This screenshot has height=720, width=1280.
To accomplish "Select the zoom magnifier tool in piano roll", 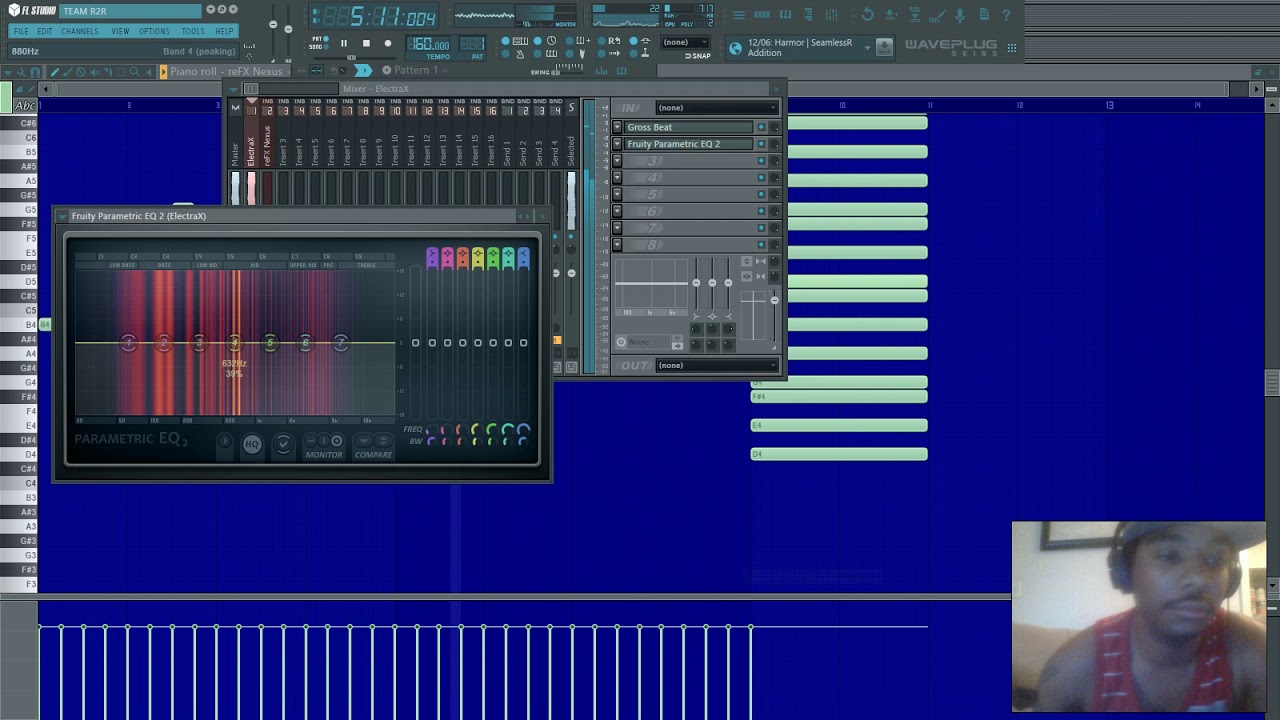I will click(135, 72).
